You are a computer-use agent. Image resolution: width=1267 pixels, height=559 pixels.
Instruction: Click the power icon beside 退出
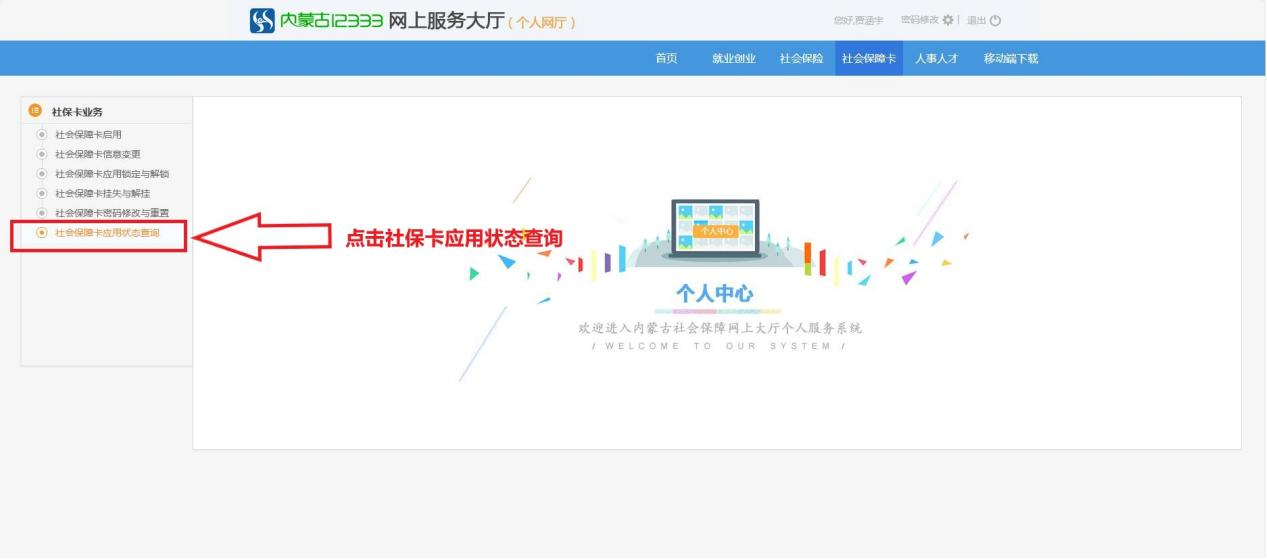(995, 20)
